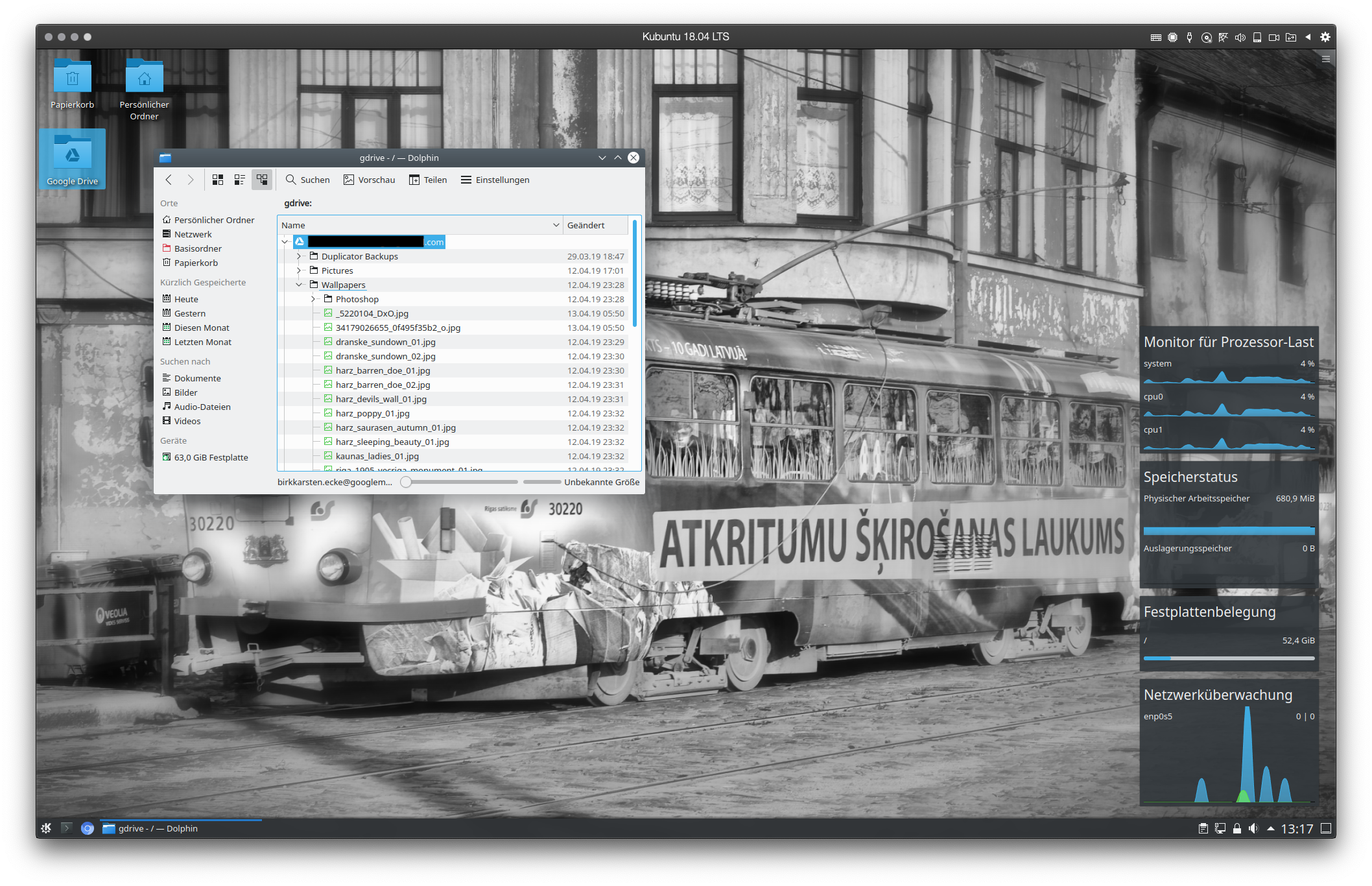Open the volume tray icon

(x=1253, y=828)
